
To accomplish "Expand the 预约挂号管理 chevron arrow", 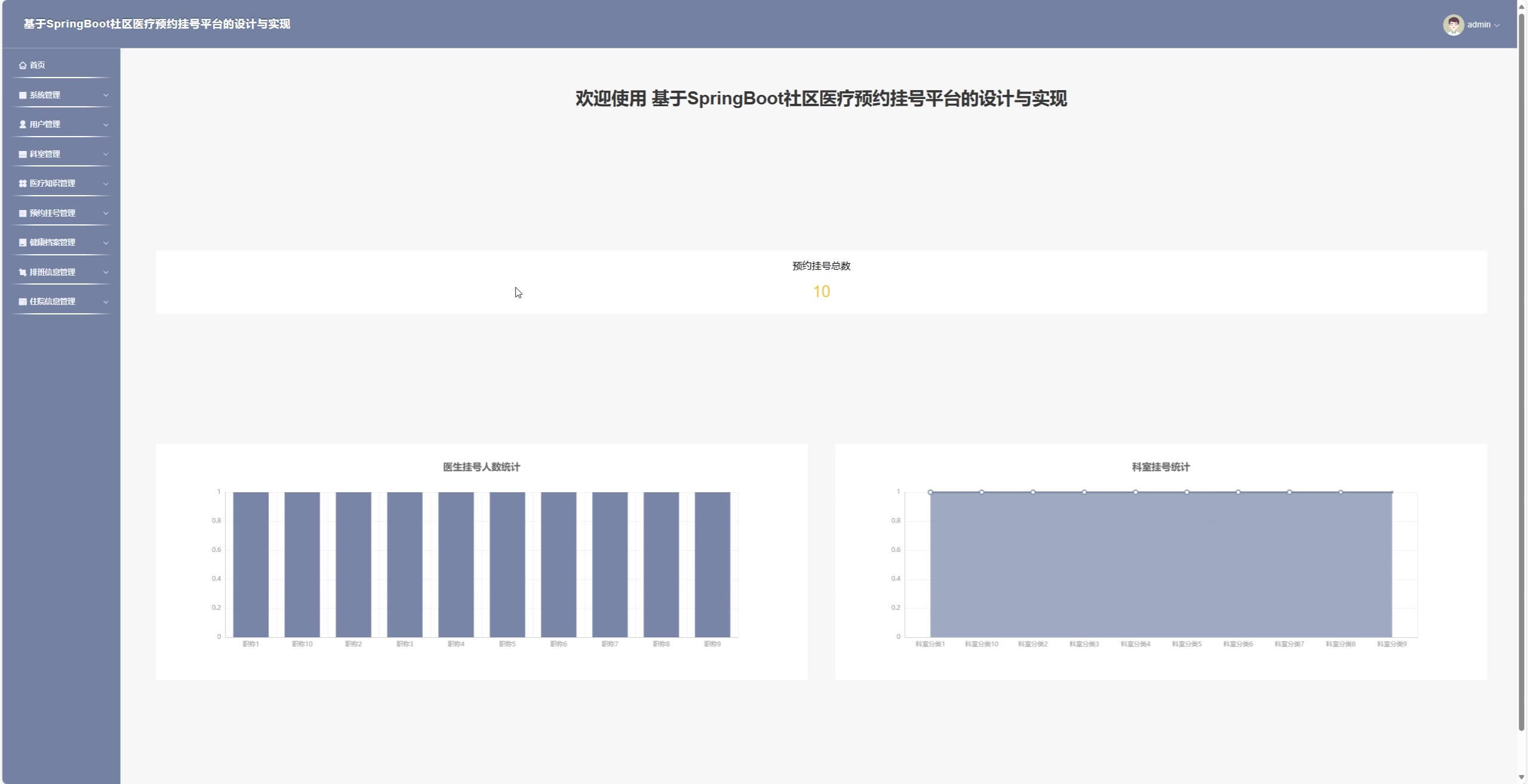I will coord(106,213).
